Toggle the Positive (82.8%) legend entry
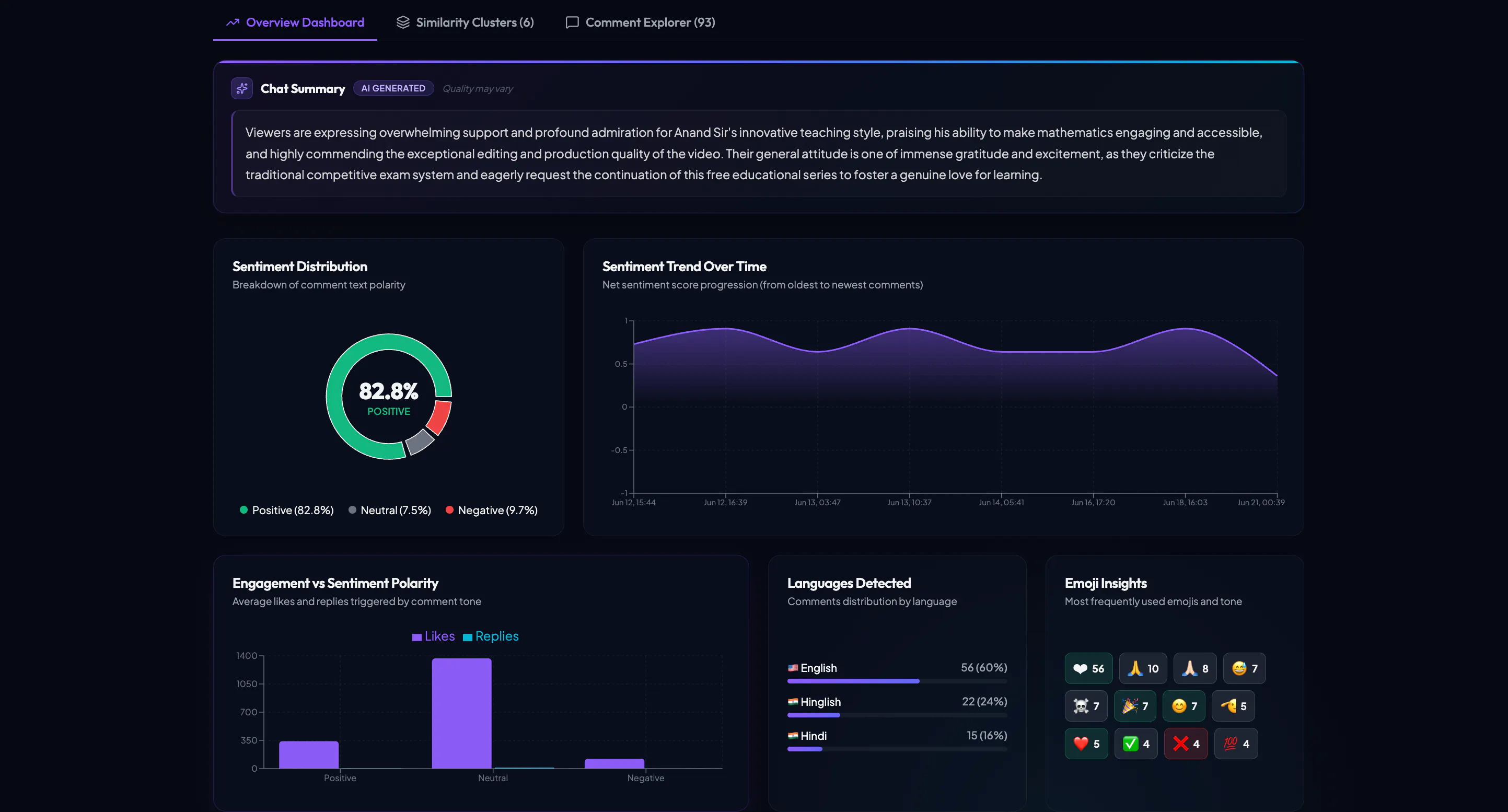The width and height of the screenshot is (1508, 812). [287, 511]
